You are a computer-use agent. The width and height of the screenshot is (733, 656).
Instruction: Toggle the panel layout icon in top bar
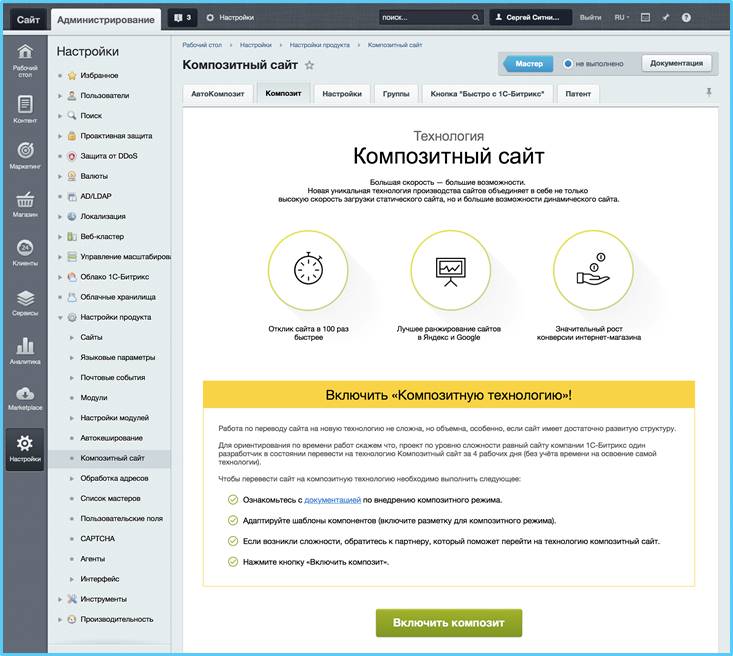pyautogui.click(x=645, y=18)
